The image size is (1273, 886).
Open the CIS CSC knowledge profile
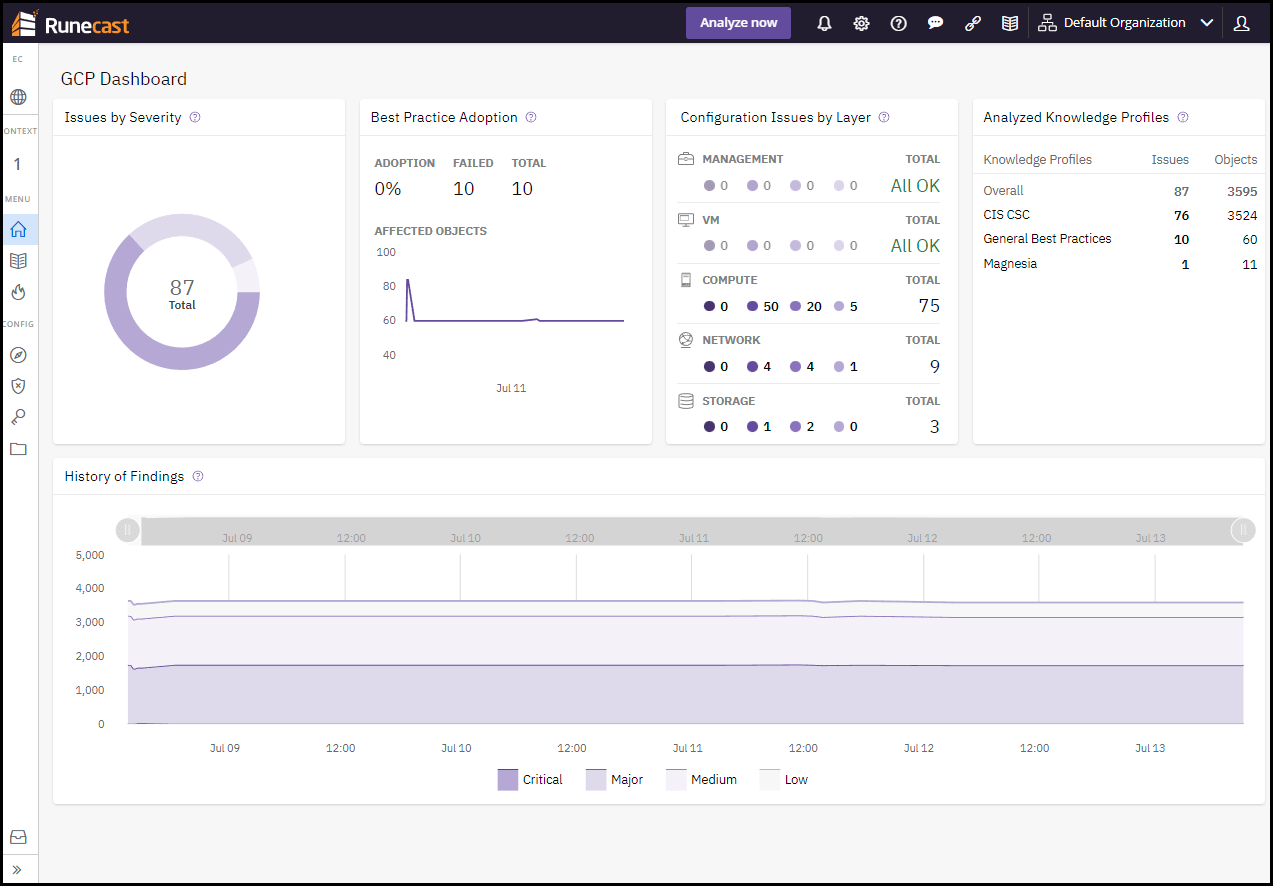point(1120,215)
